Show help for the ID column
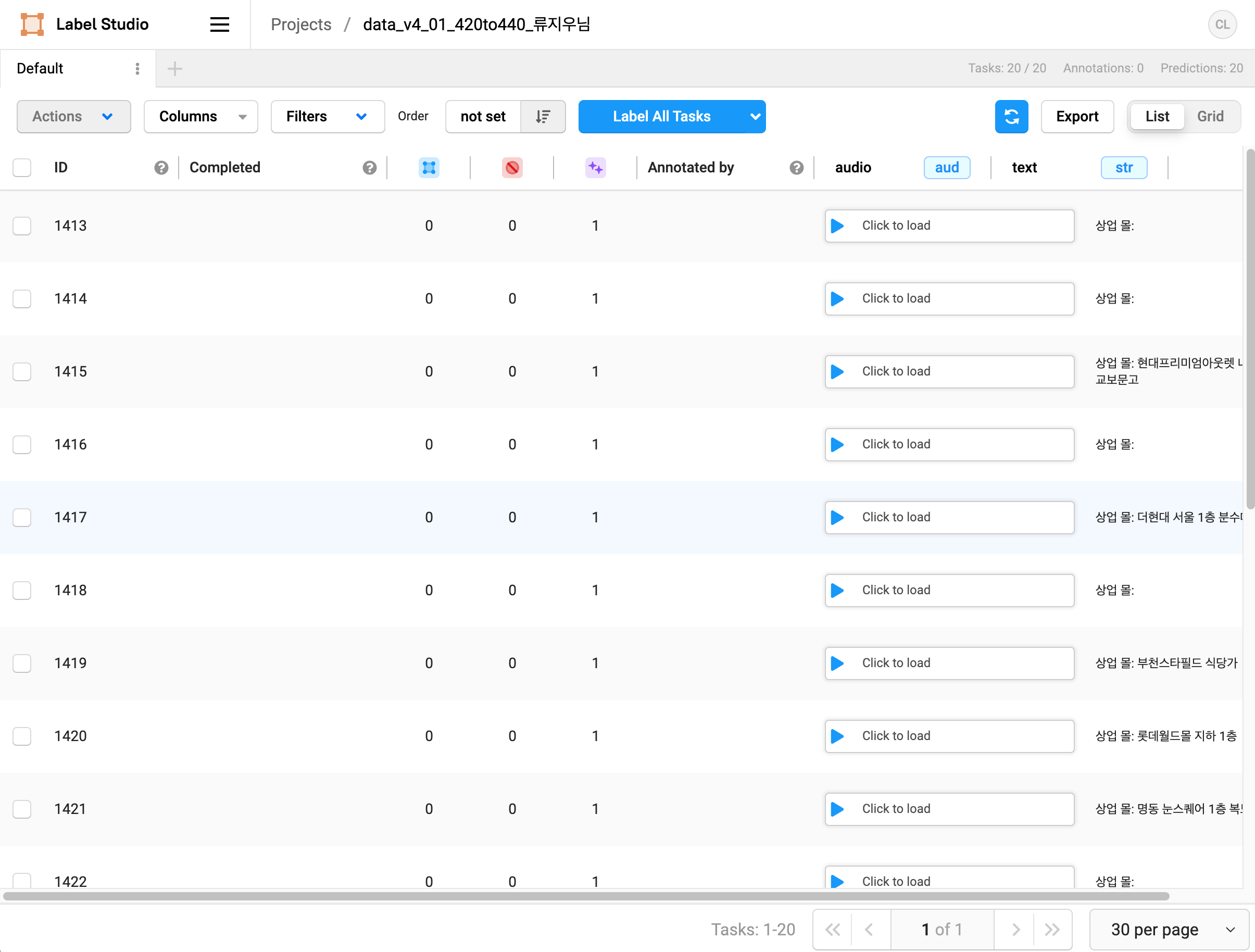Viewport: 1255px width, 952px height. click(x=161, y=167)
